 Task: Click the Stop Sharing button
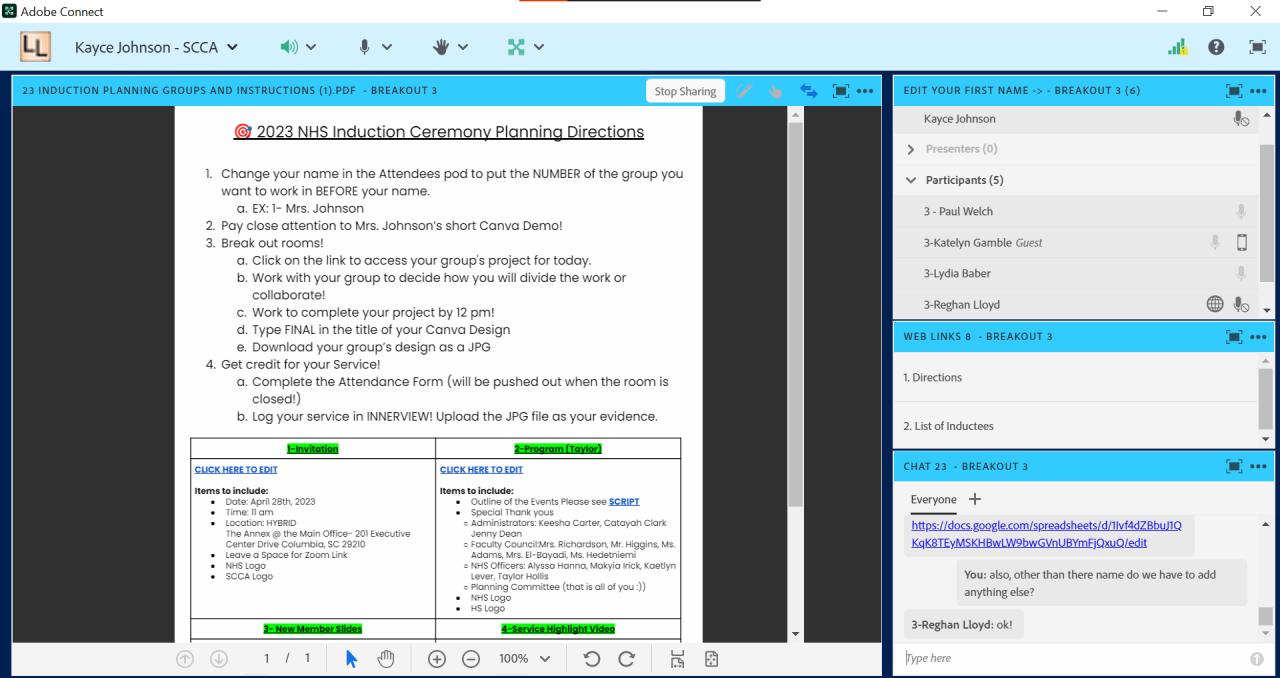click(x=685, y=91)
